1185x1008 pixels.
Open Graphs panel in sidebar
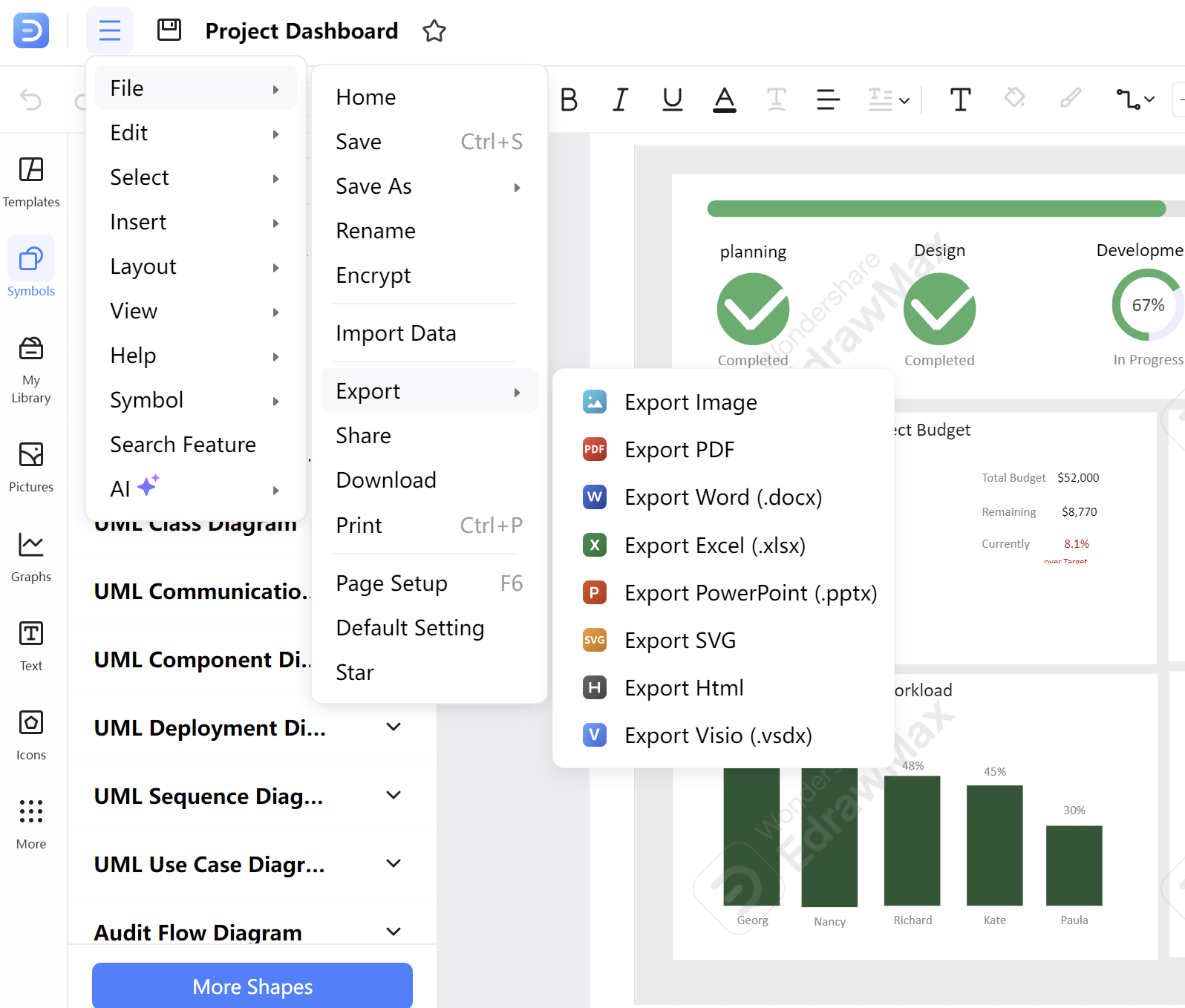pyautogui.click(x=31, y=557)
